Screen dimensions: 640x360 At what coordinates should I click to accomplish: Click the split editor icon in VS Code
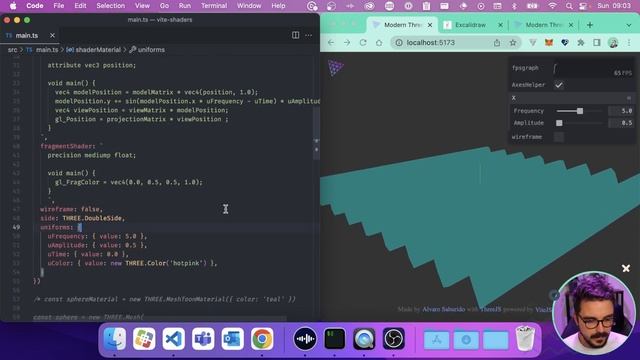[296, 36]
